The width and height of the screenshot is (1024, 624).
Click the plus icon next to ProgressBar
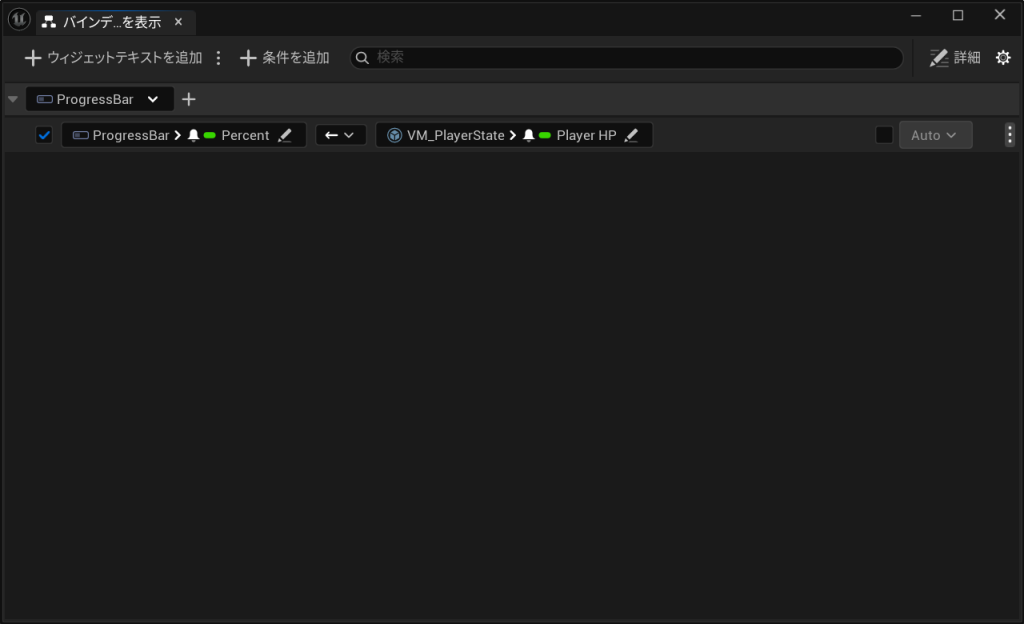click(189, 99)
